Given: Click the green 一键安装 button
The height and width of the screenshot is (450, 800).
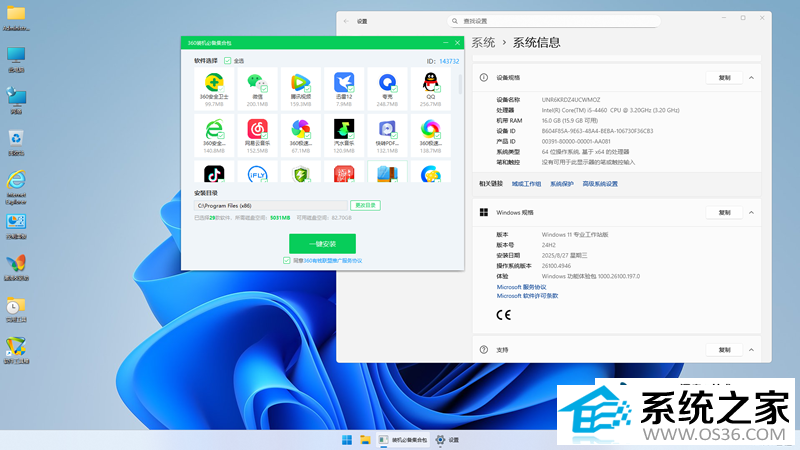Looking at the screenshot, I should [x=322, y=244].
